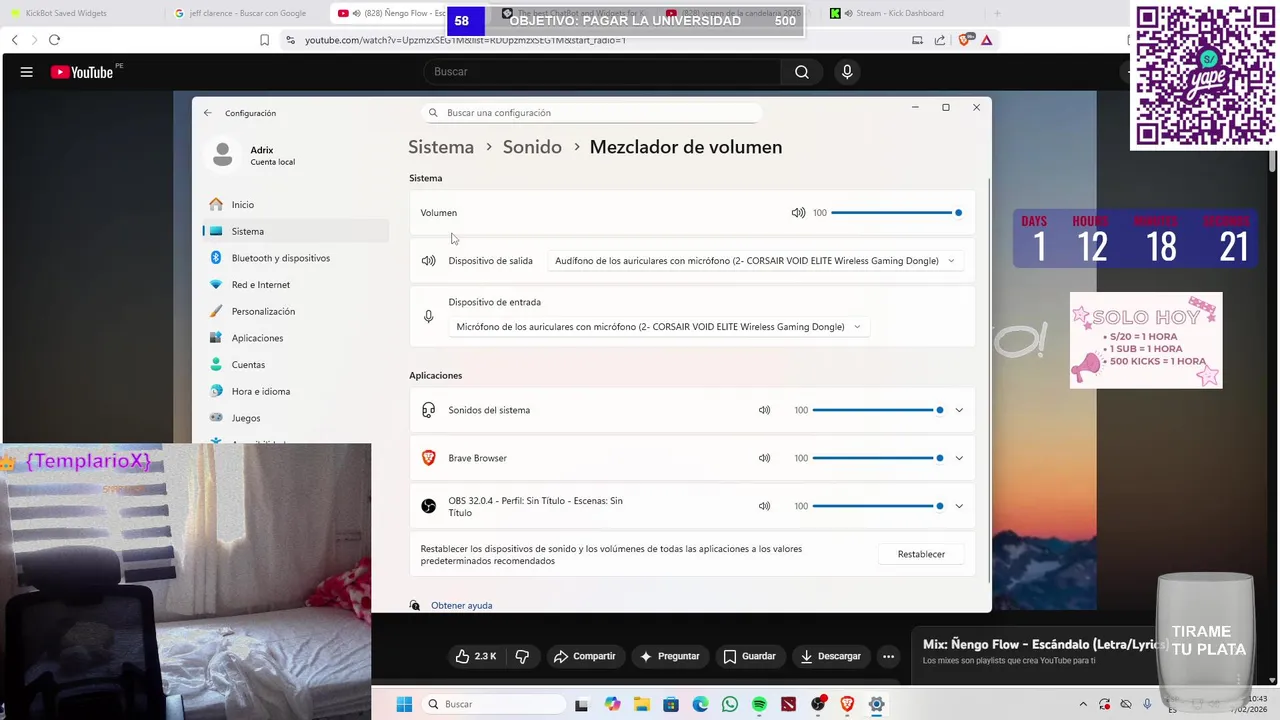The height and width of the screenshot is (720, 1280).
Task: Bookmark this page in the address bar
Action: (264, 40)
